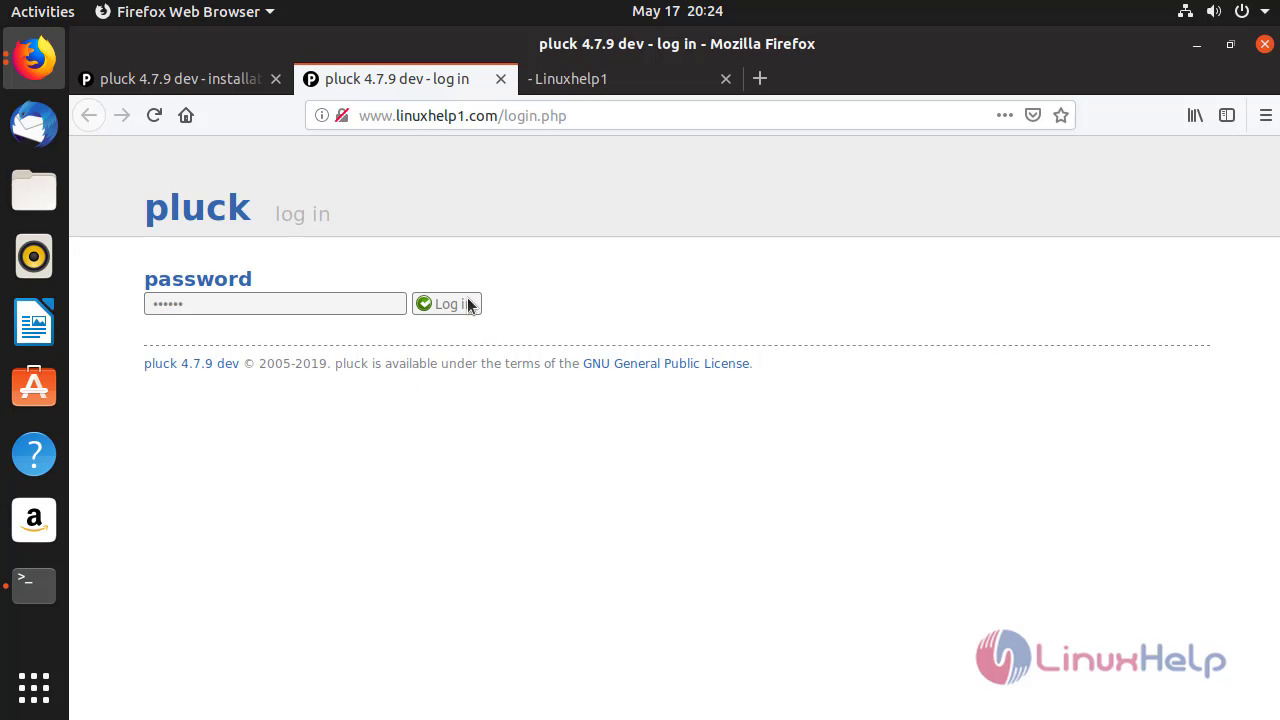Open Firefox from the Ubuntu dock

click(34, 58)
